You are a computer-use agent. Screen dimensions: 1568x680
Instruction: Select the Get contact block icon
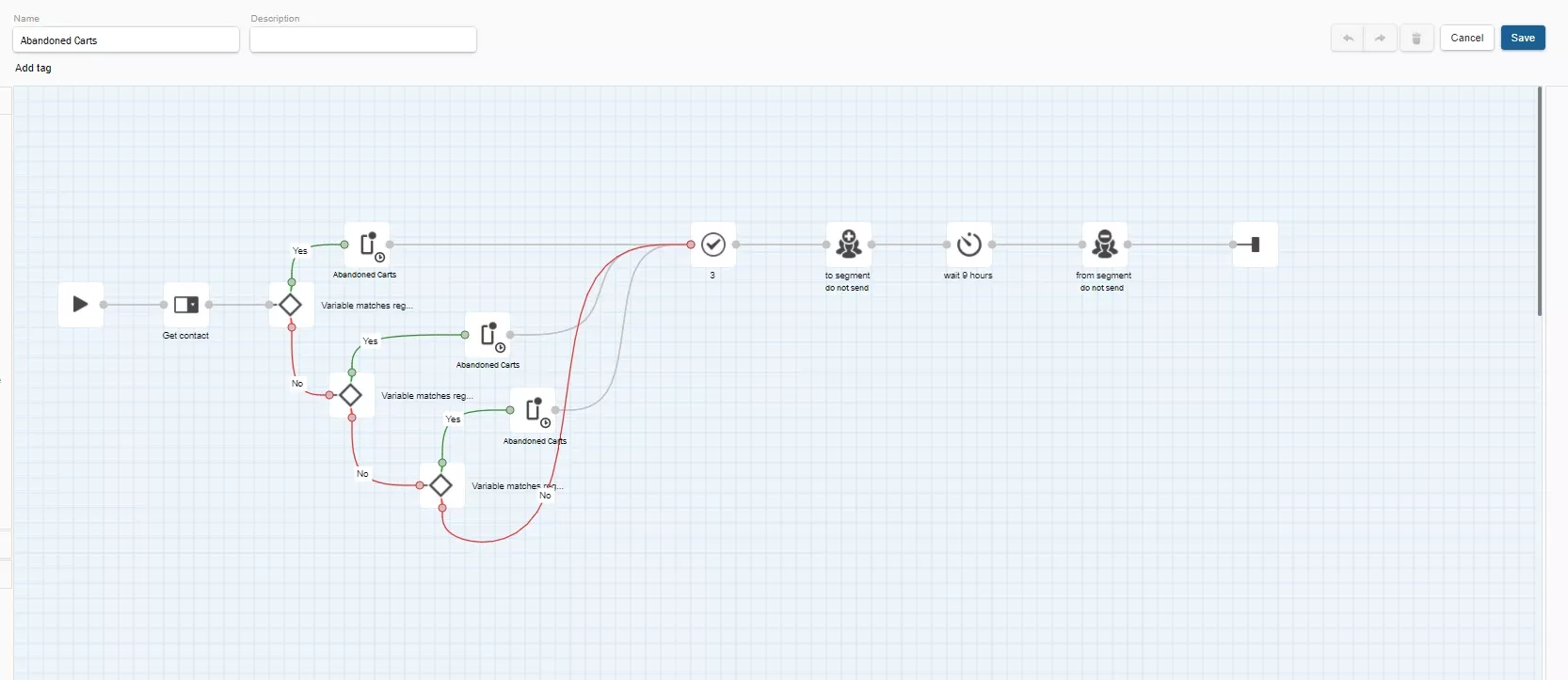186,305
